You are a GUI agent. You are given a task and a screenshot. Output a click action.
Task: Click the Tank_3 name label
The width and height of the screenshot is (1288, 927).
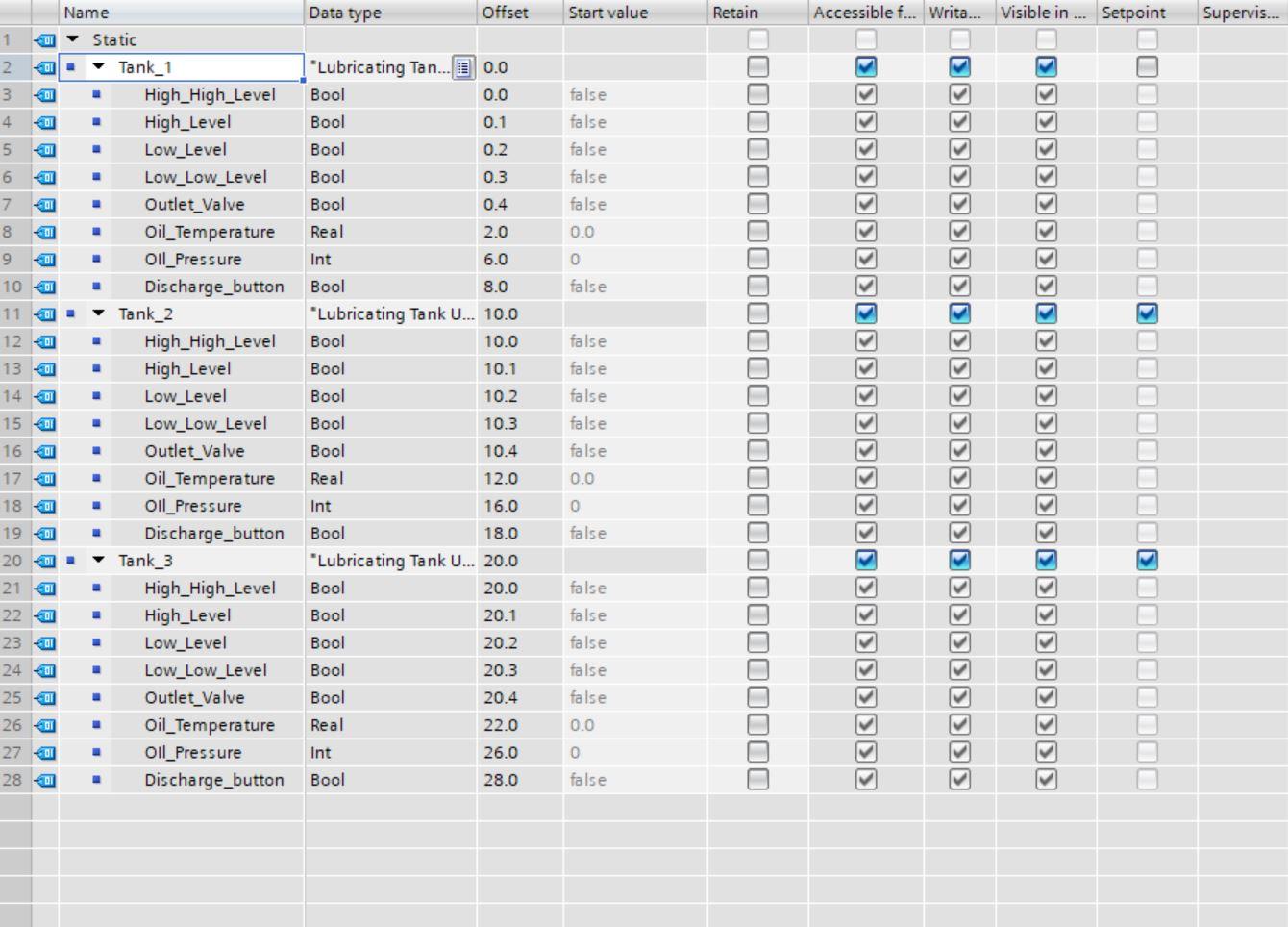145,561
